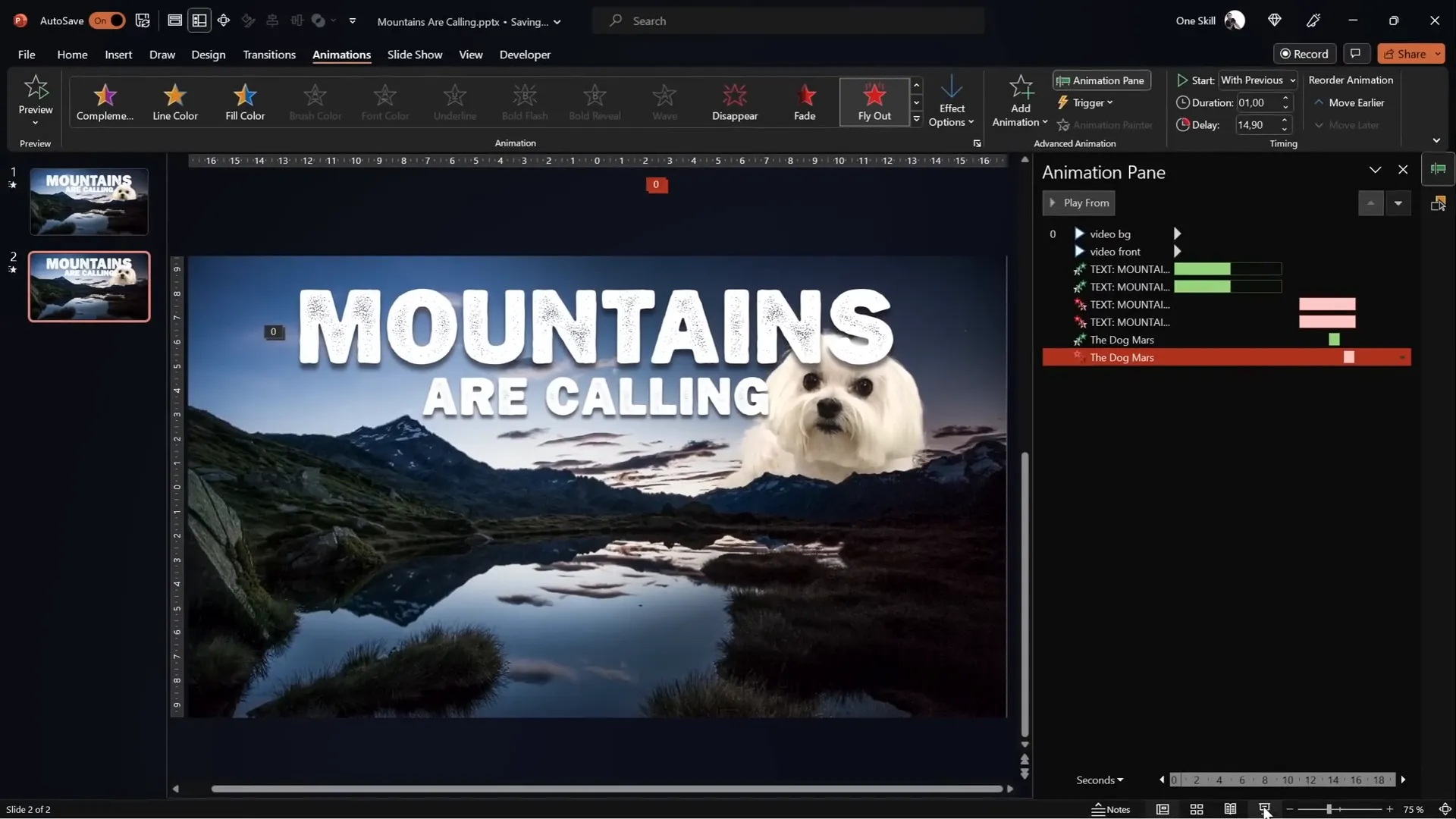Image resolution: width=1456 pixels, height=819 pixels.
Task: Select the first TEXT: MOUNTAI entrance animation
Action: click(x=1226, y=269)
